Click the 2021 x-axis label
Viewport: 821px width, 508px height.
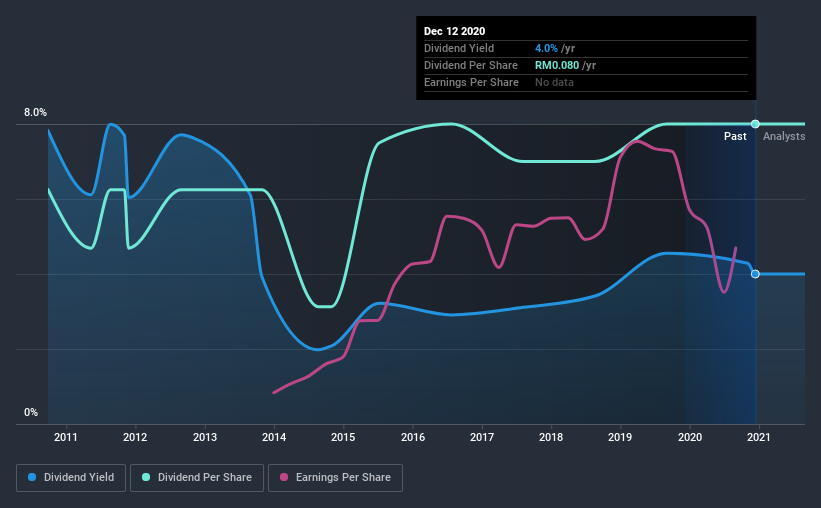tap(759, 437)
